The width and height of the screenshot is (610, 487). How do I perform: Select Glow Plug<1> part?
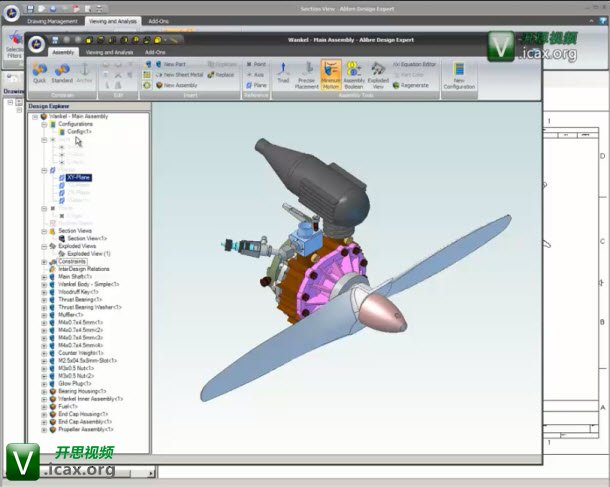tap(75, 384)
